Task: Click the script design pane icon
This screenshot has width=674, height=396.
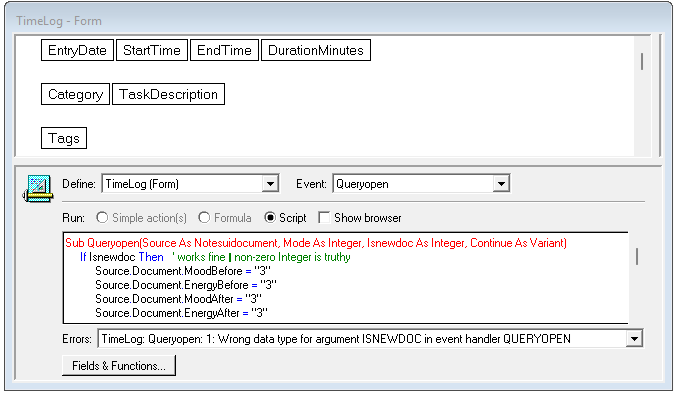Action: pos(38,188)
